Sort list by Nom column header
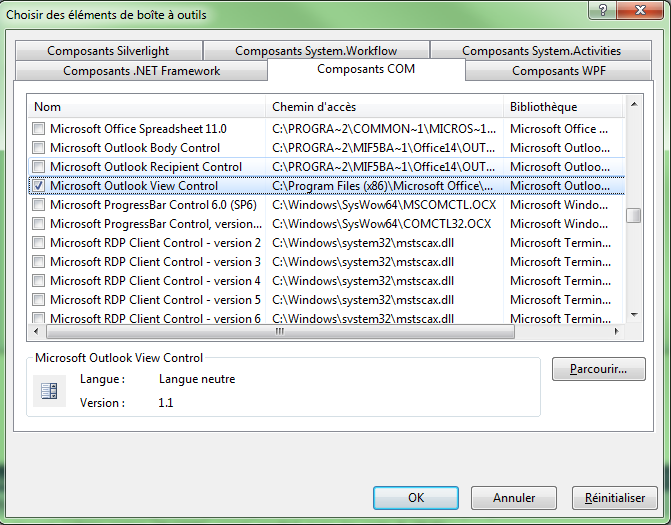 (147, 107)
